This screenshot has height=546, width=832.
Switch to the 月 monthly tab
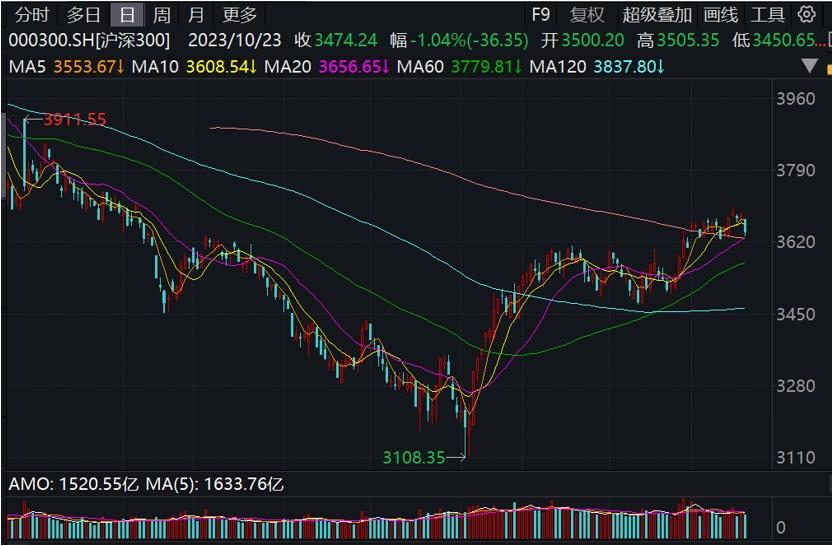(197, 15)
